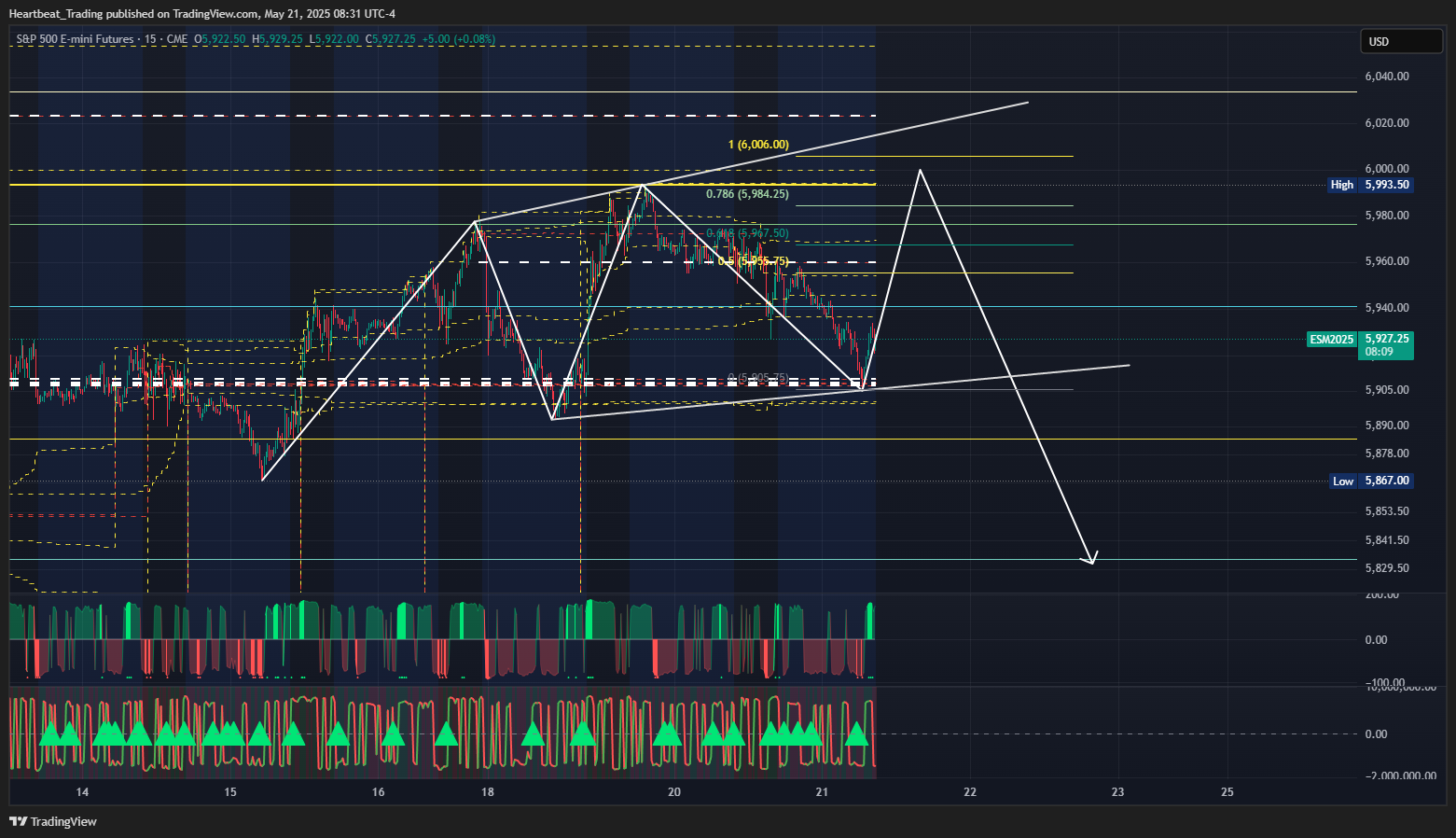Click the 5,980.00 price axis label
The width and height of the screenshot is (1456, 838).
click(1386, 216)
